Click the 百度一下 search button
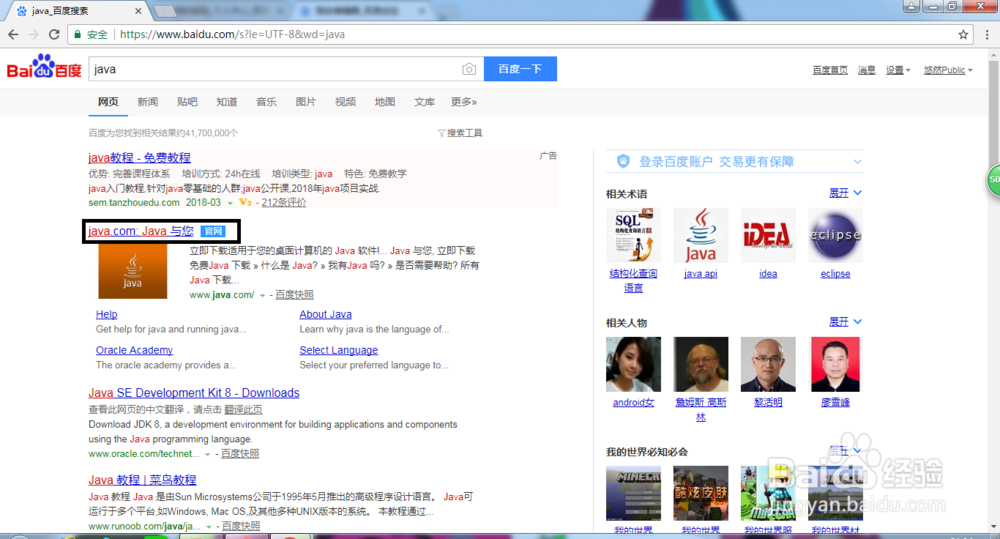 click(520, 69)
